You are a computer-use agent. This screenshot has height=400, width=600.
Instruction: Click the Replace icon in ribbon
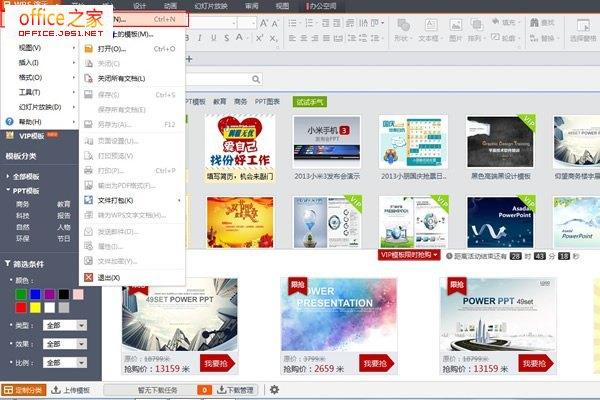tap(534, 38)
